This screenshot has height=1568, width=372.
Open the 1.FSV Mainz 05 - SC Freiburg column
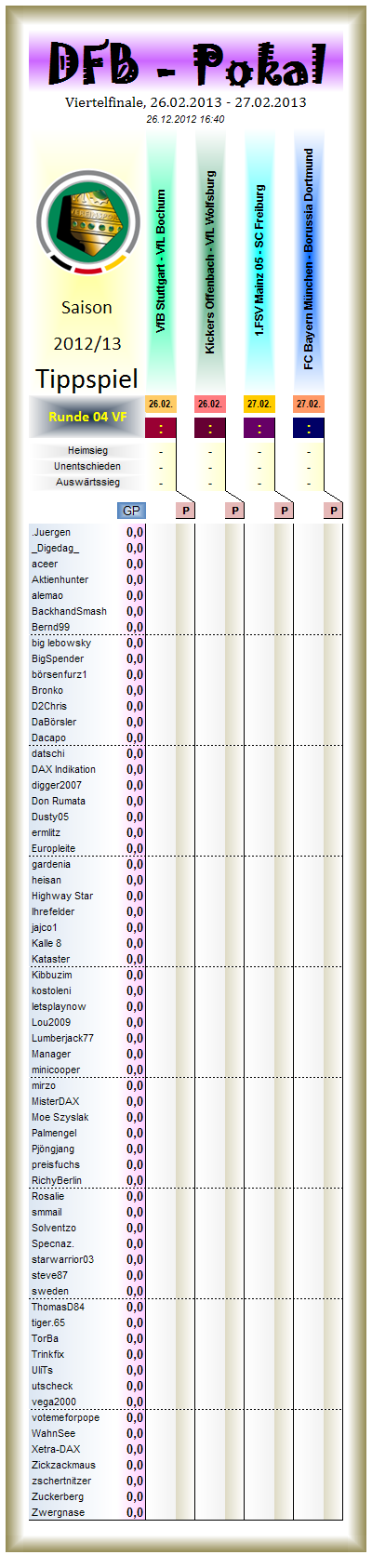[x=259, y=261]
